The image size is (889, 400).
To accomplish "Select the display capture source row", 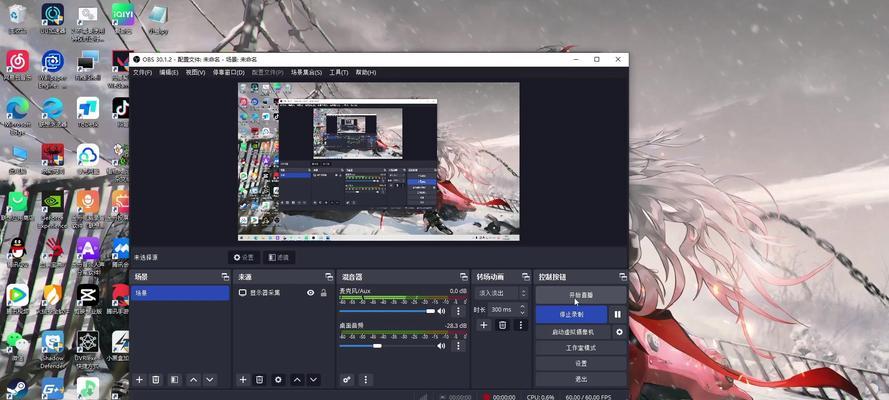I will (x=283, y=293).
